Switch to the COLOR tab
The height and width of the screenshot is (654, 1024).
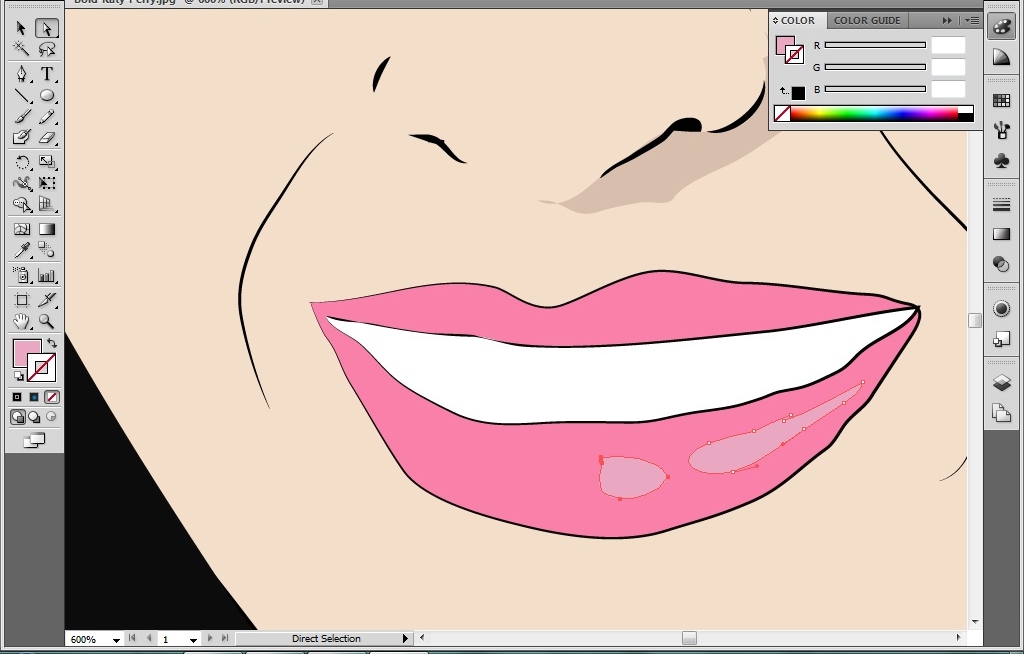pos(798,20)
